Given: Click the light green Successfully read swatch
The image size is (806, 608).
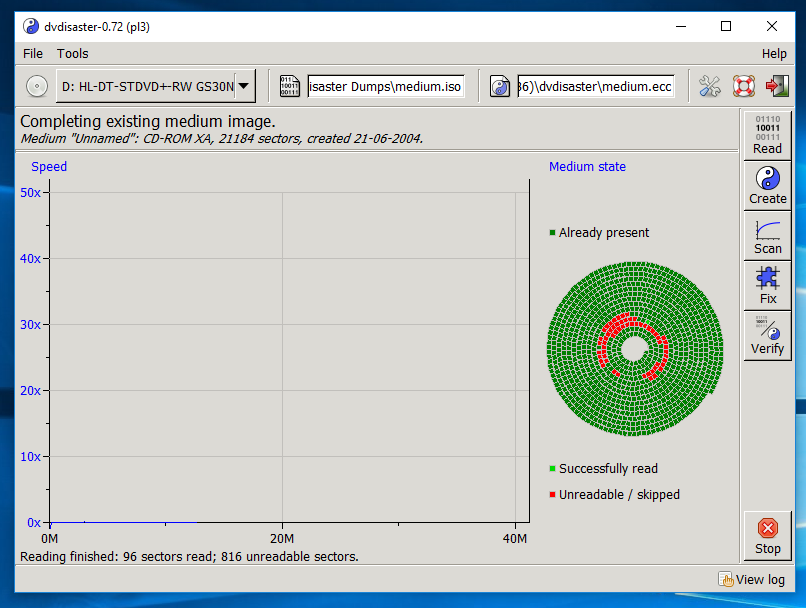Looking at the screenshot, I should point(553,469).
